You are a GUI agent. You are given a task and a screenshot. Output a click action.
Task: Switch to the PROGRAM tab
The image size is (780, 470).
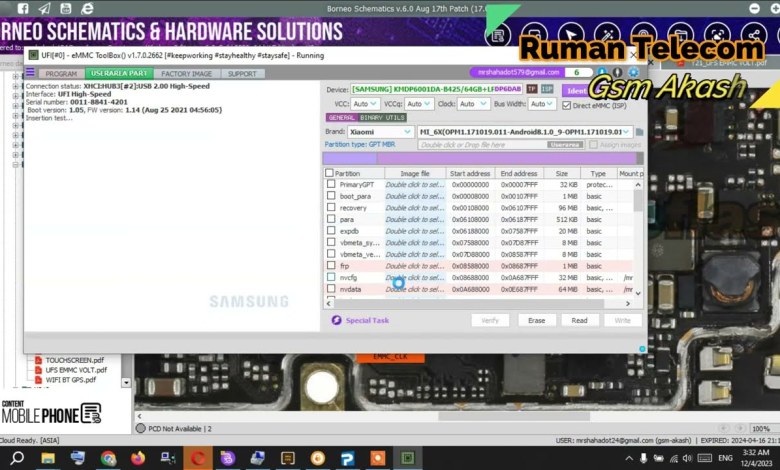(x=61, y=74)
